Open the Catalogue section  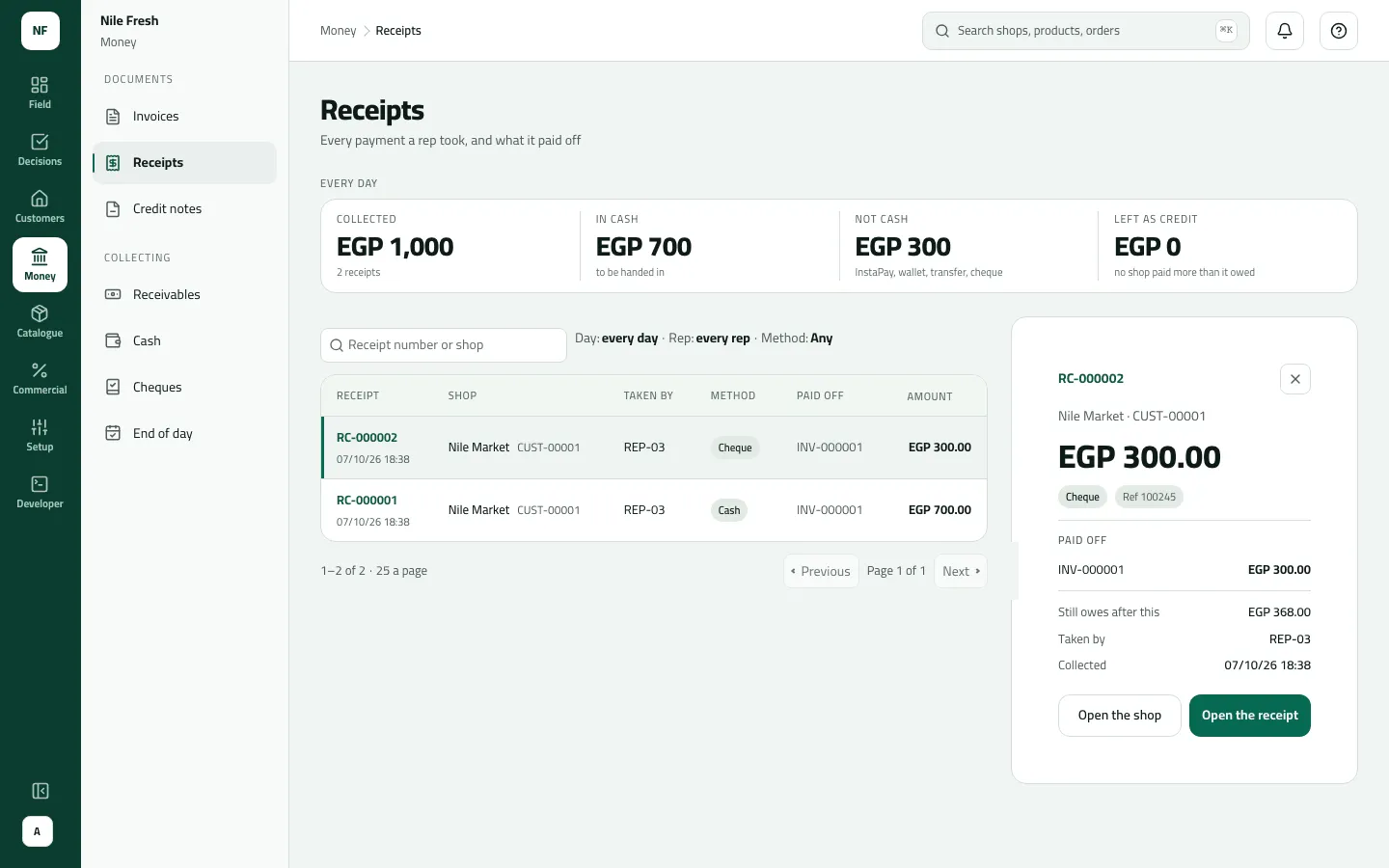[40, 322]
